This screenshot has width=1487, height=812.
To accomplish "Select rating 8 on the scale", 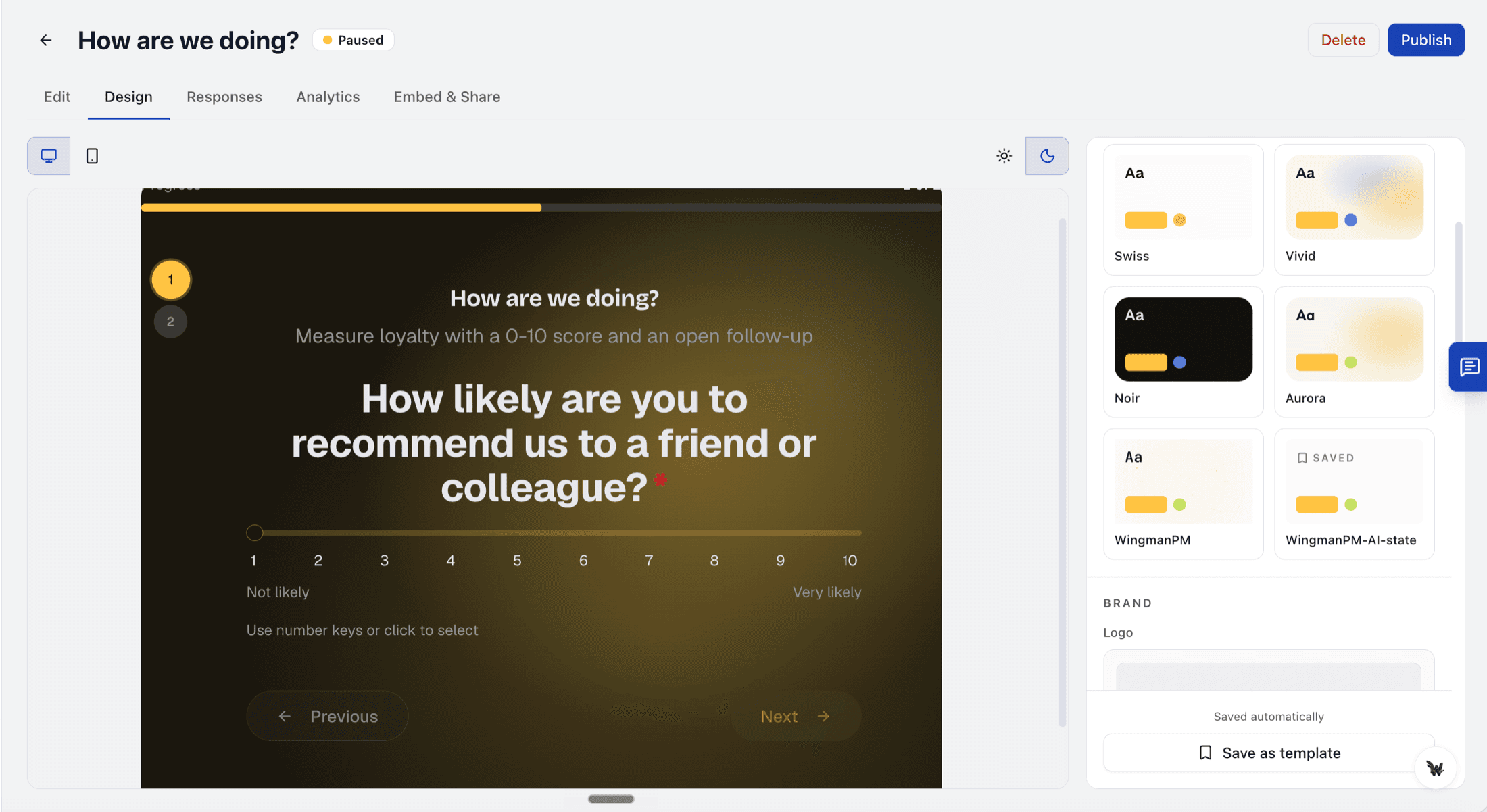I will [714, 560].
